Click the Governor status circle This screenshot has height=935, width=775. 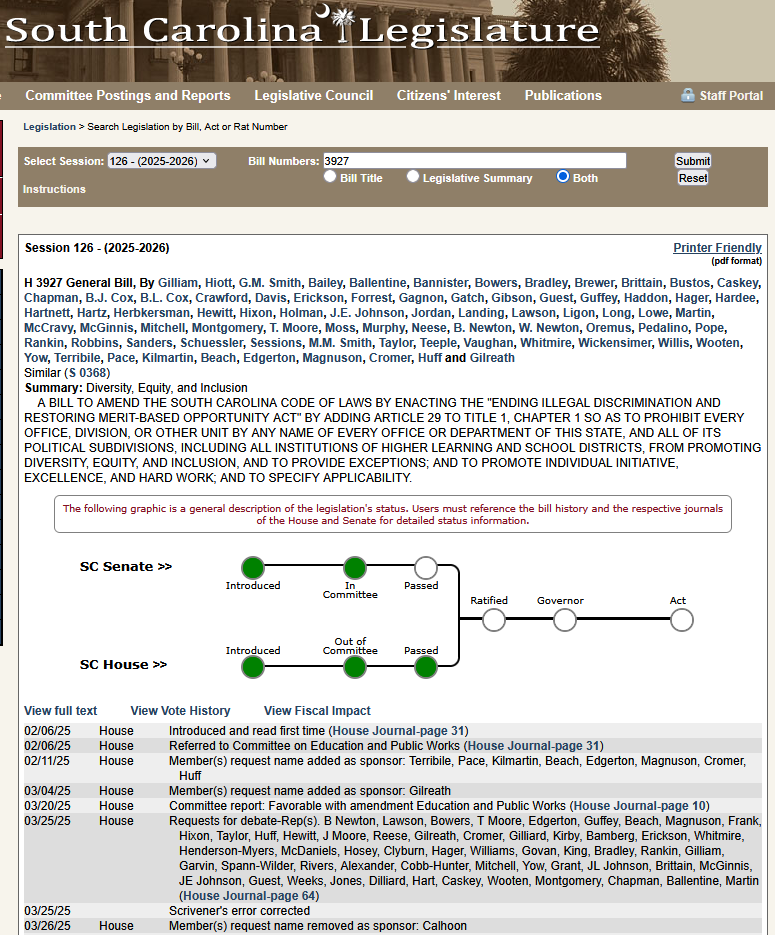pyautogui.click(x=565, y=620)
